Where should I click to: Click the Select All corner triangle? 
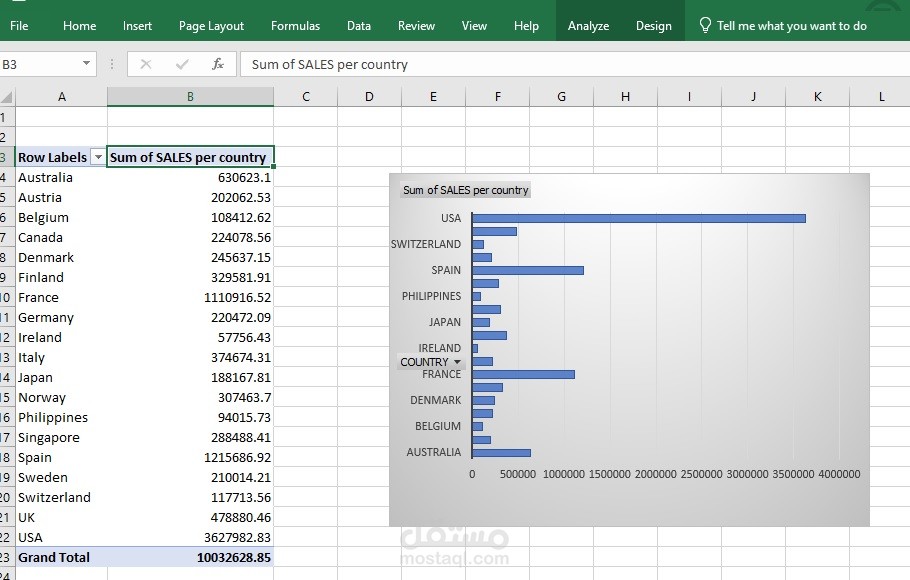(x=7, y=96)
